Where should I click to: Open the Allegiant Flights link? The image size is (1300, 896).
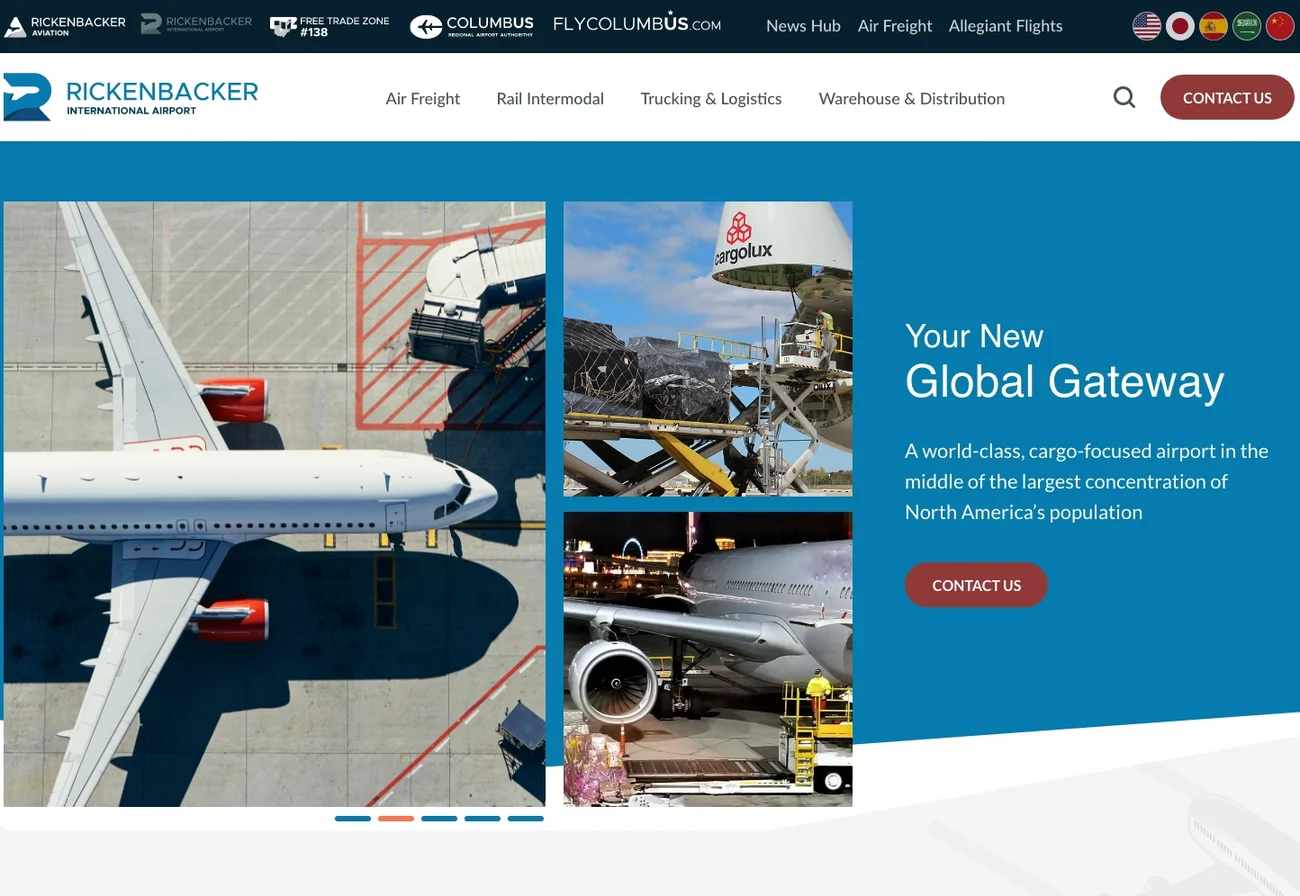(1006, 26)
